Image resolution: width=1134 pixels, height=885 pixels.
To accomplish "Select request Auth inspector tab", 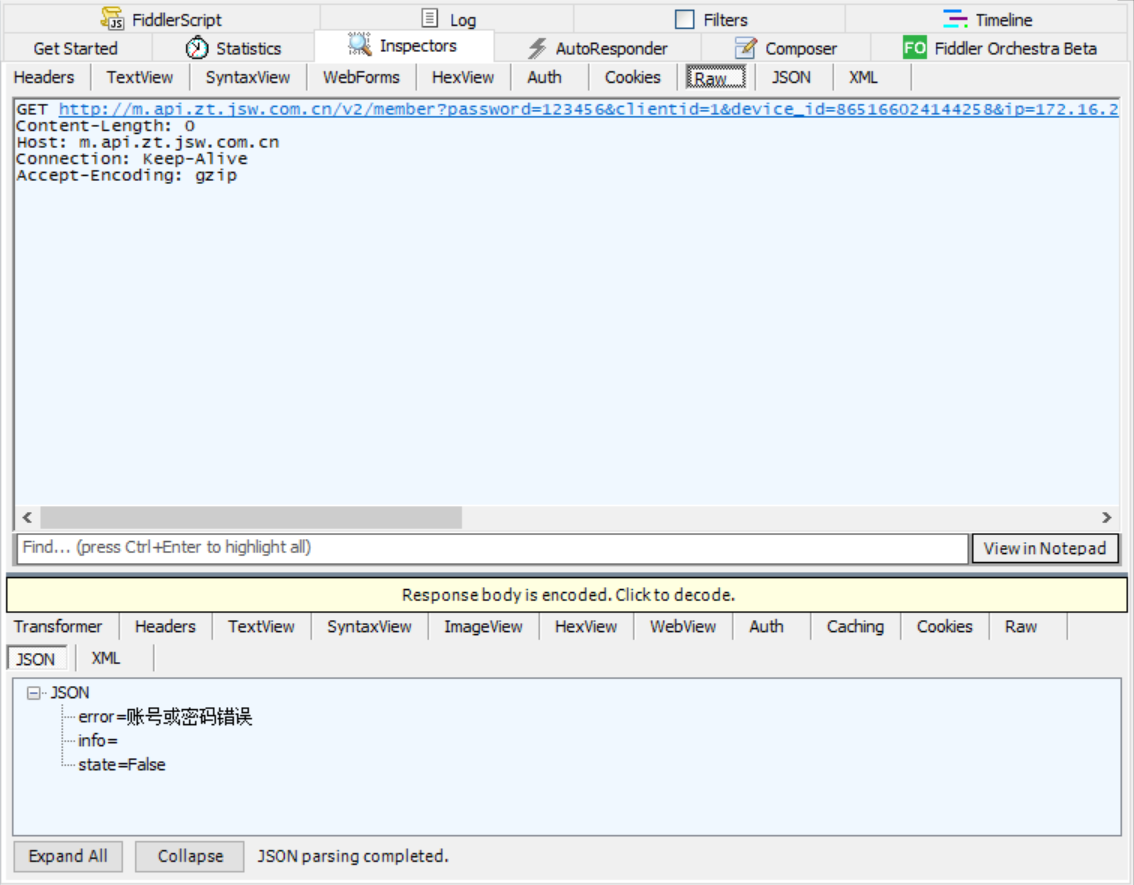I will (x=544, y=77).
